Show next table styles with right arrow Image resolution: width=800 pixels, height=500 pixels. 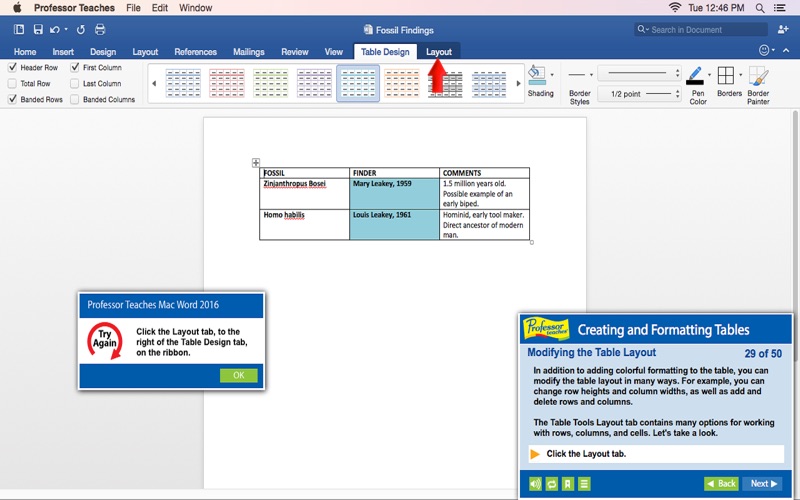click(x=518, y=83)
